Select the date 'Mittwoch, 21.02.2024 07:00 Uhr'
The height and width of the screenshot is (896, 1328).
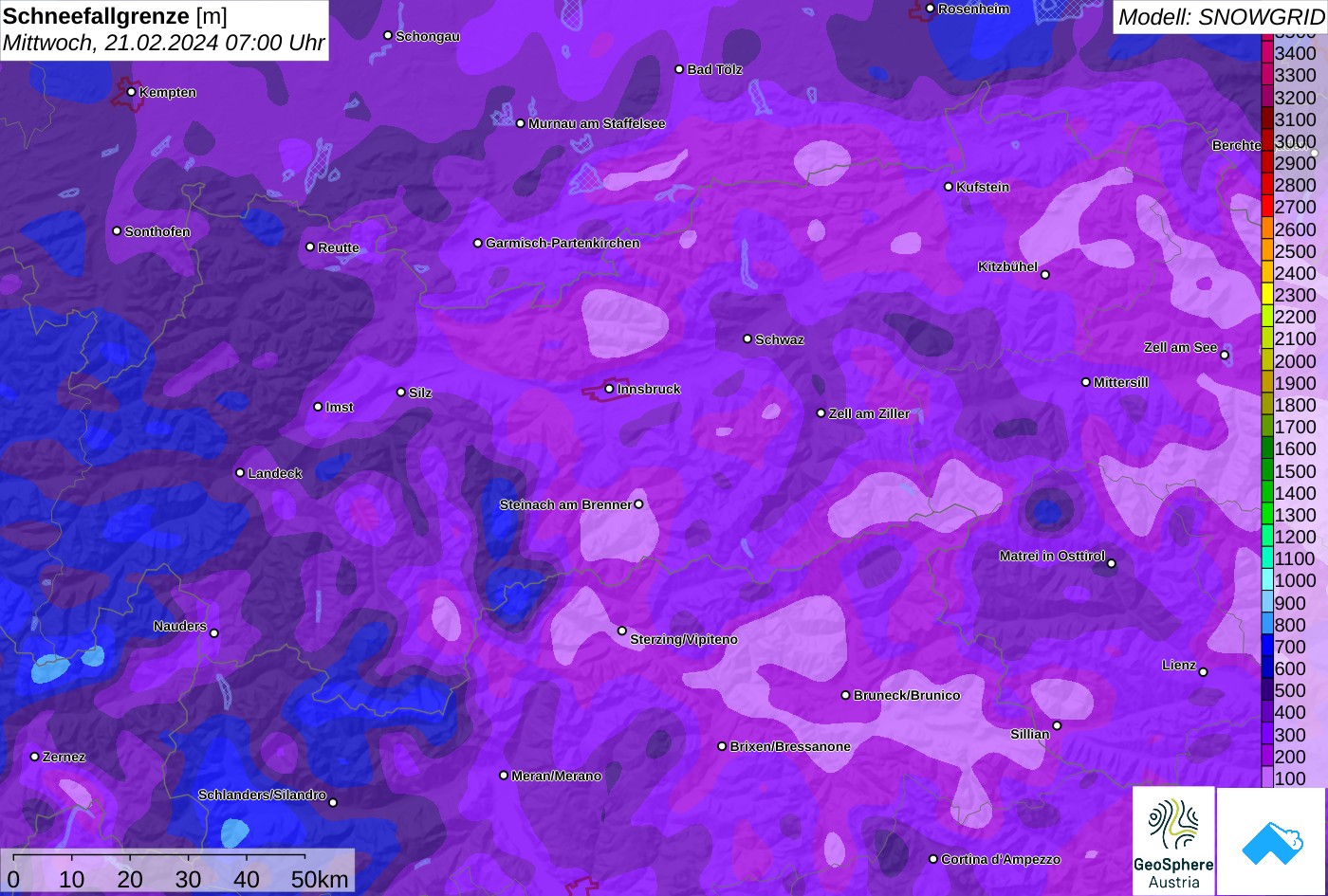[x=163, y=43]
